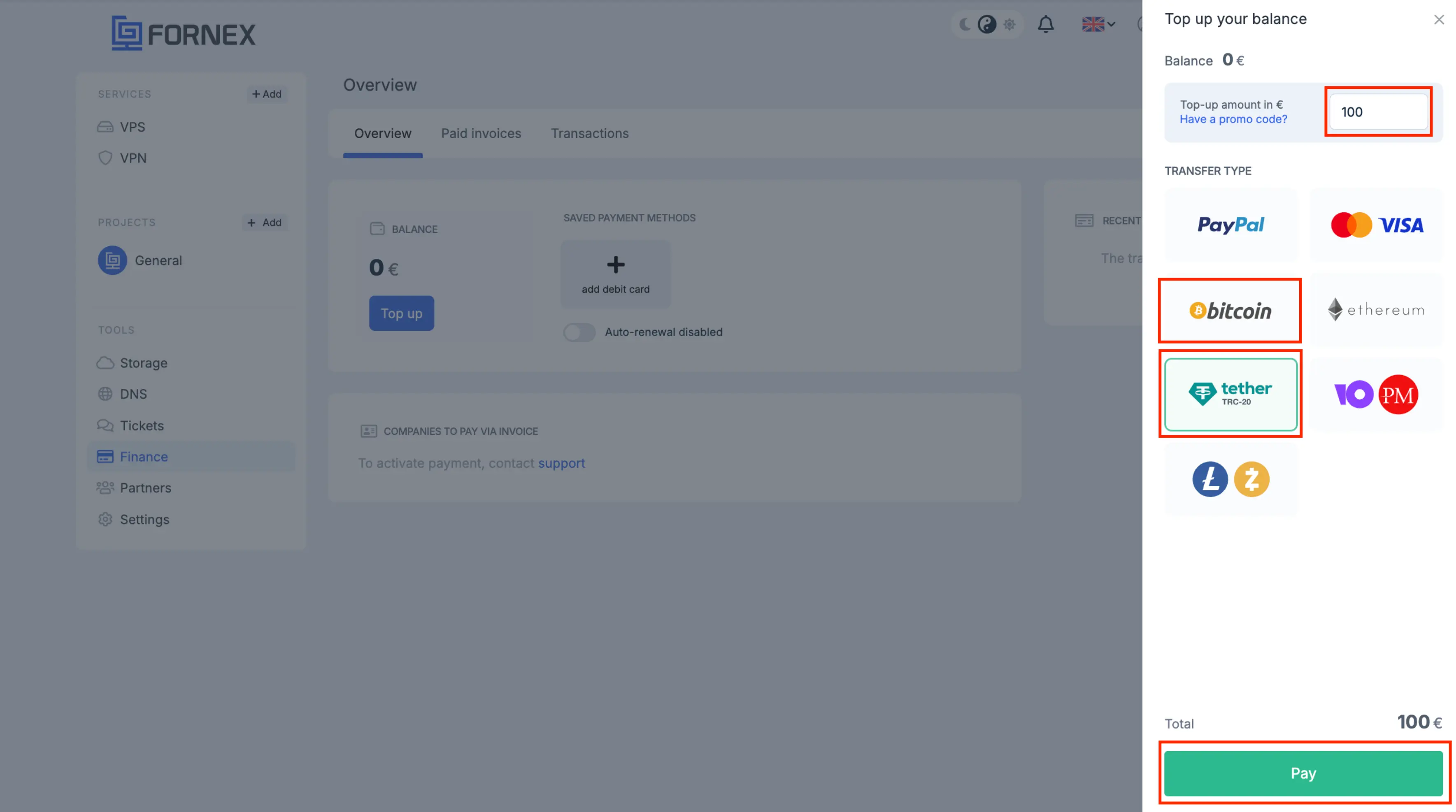This screenshot has width=1456, height=812.
Task: Click the Storage cloud icon
Action: point(105,363)
